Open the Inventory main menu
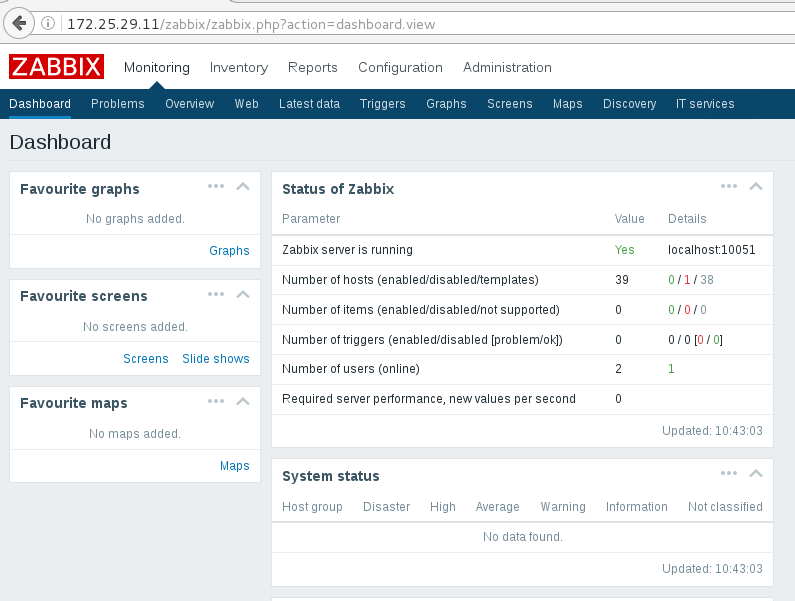The image size is (795, 601). coord(239,67)
